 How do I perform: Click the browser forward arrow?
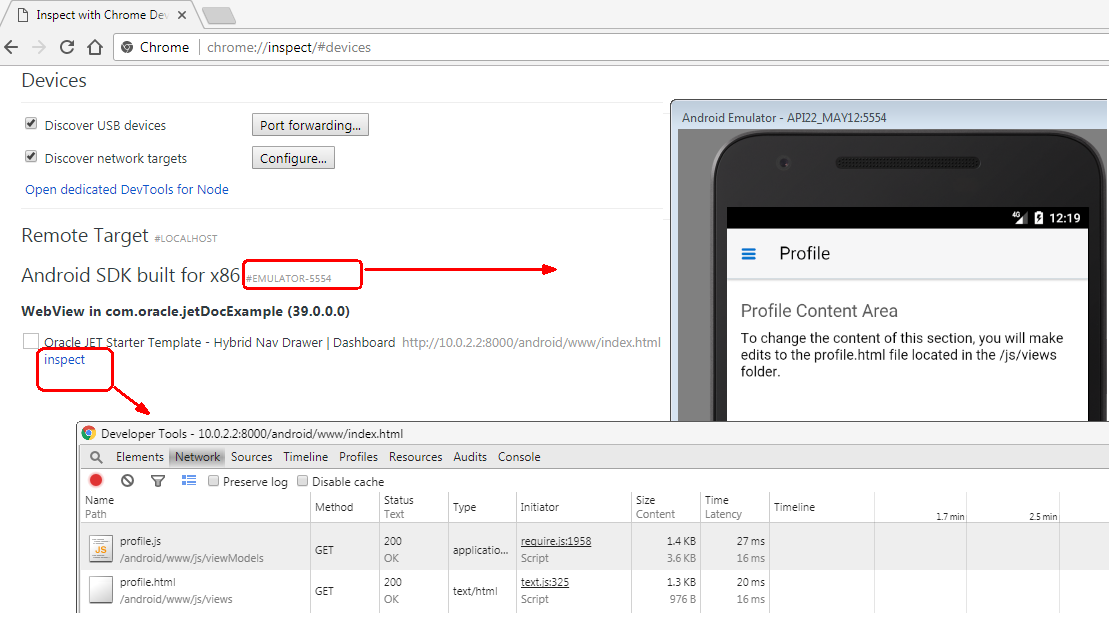pos(39,47)
